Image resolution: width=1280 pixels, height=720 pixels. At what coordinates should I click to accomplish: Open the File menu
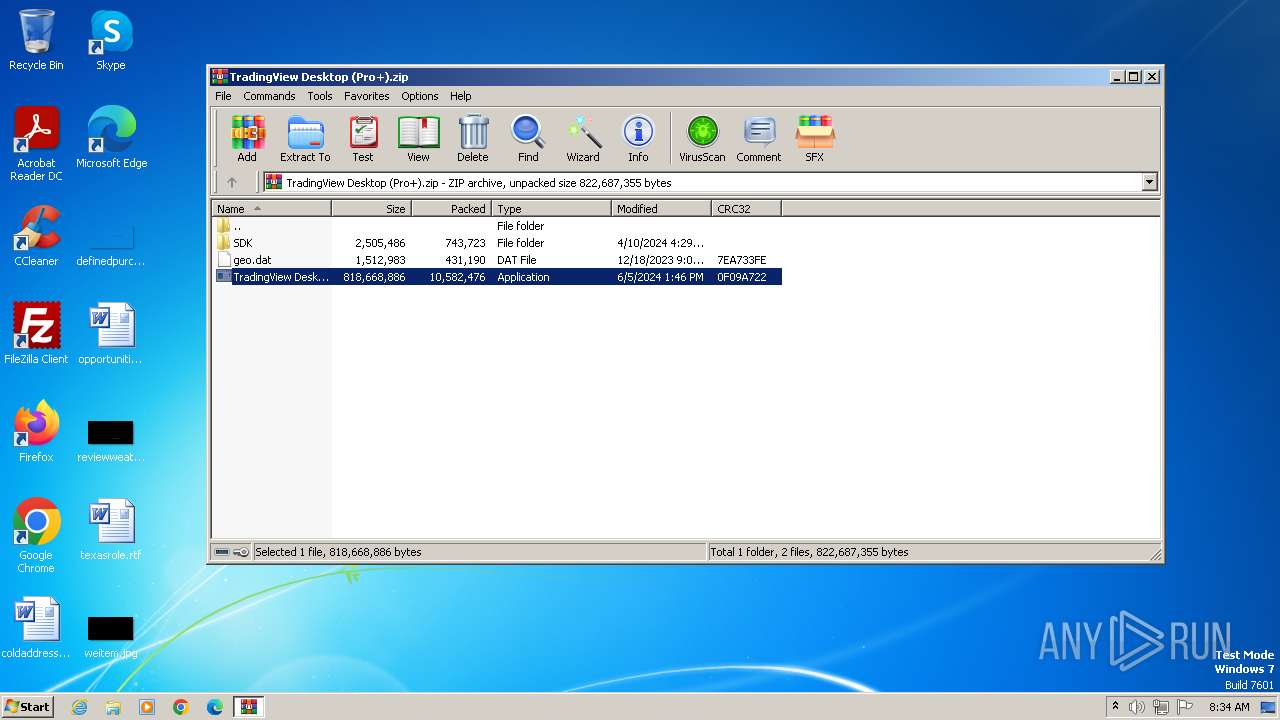(223, 96)
